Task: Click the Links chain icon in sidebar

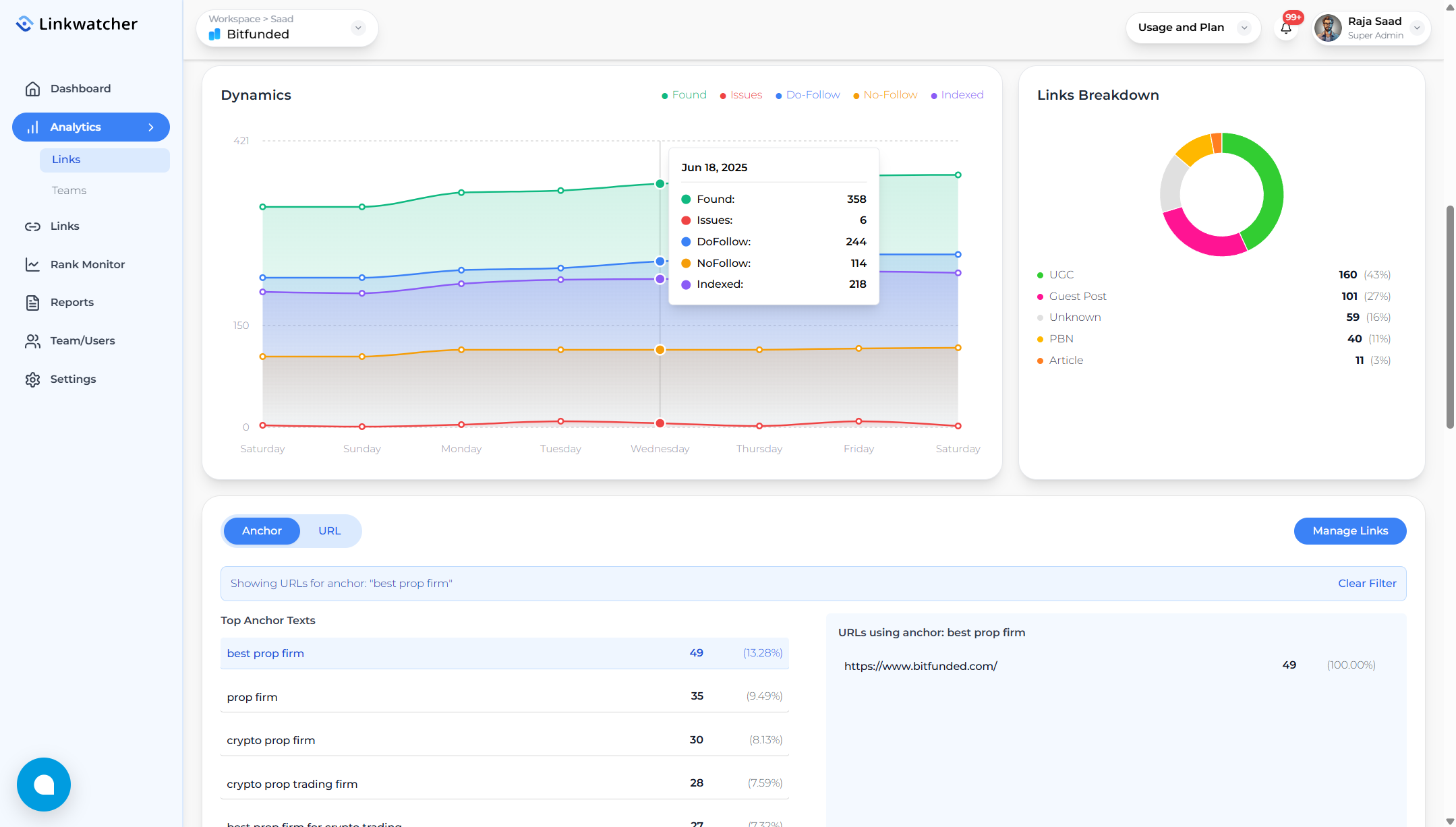Action: (32, 226)
